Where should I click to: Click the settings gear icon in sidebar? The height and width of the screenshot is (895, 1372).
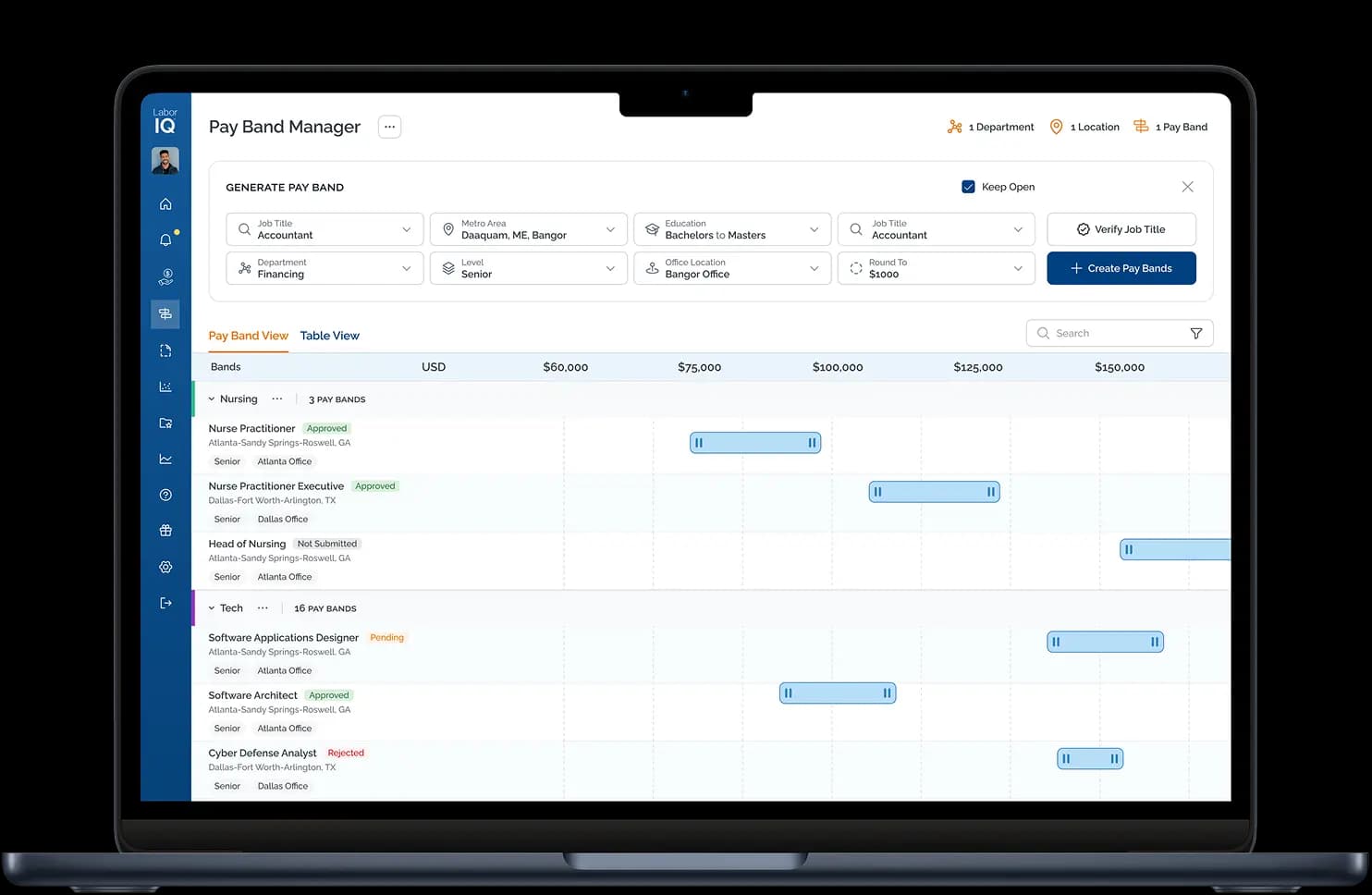[x=165, y=567]
